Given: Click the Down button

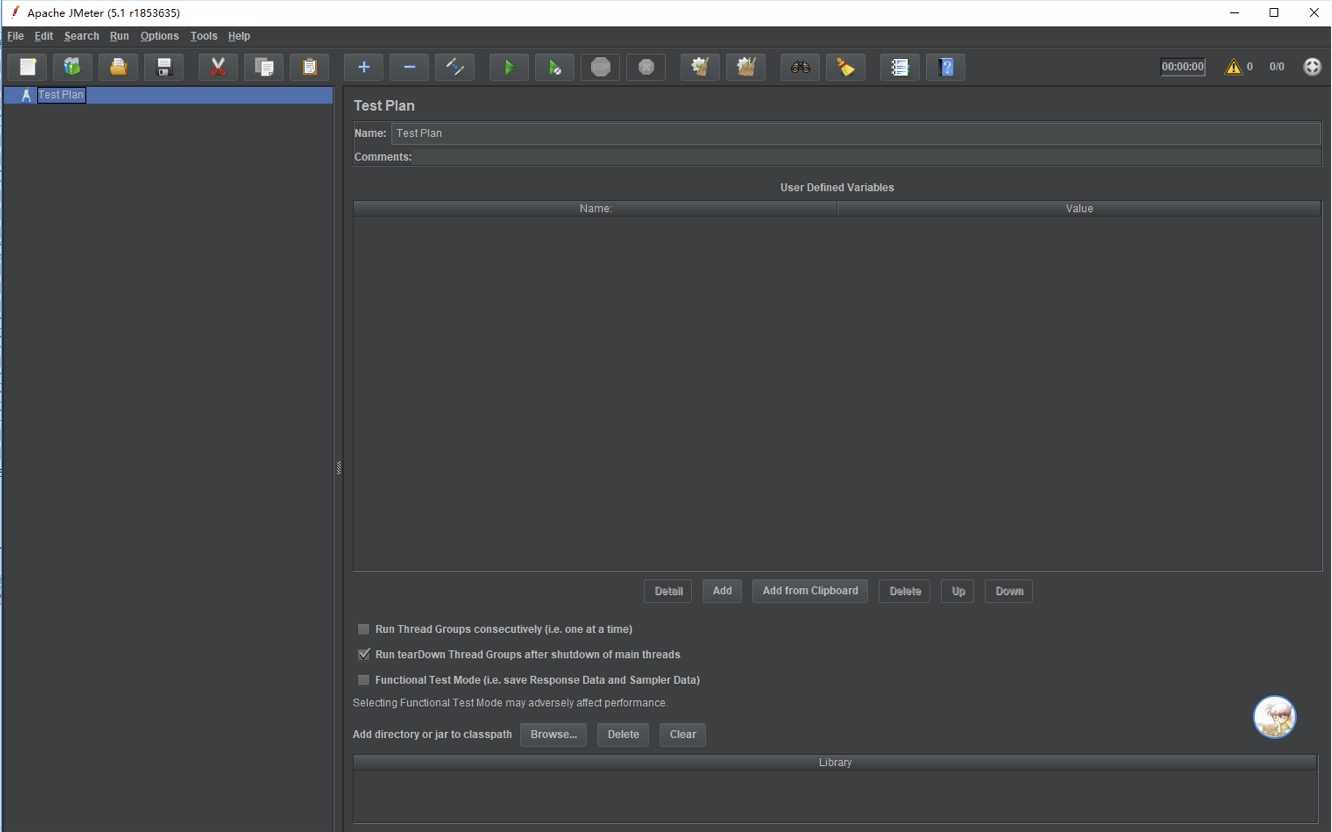Looking at the screenshot, I should tap(1009, 591).
